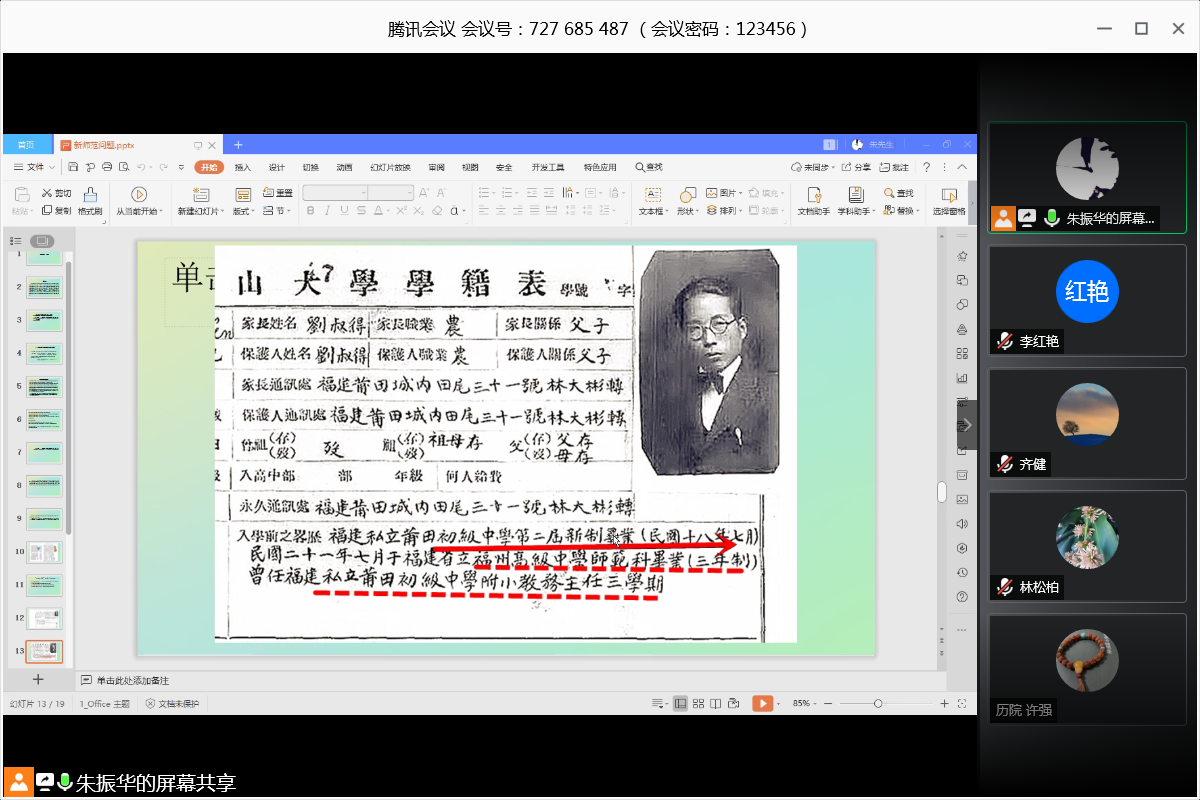Screen dimensions: 1200x800
Task: Toggle bold formatting button
Action: click(311, 211)
